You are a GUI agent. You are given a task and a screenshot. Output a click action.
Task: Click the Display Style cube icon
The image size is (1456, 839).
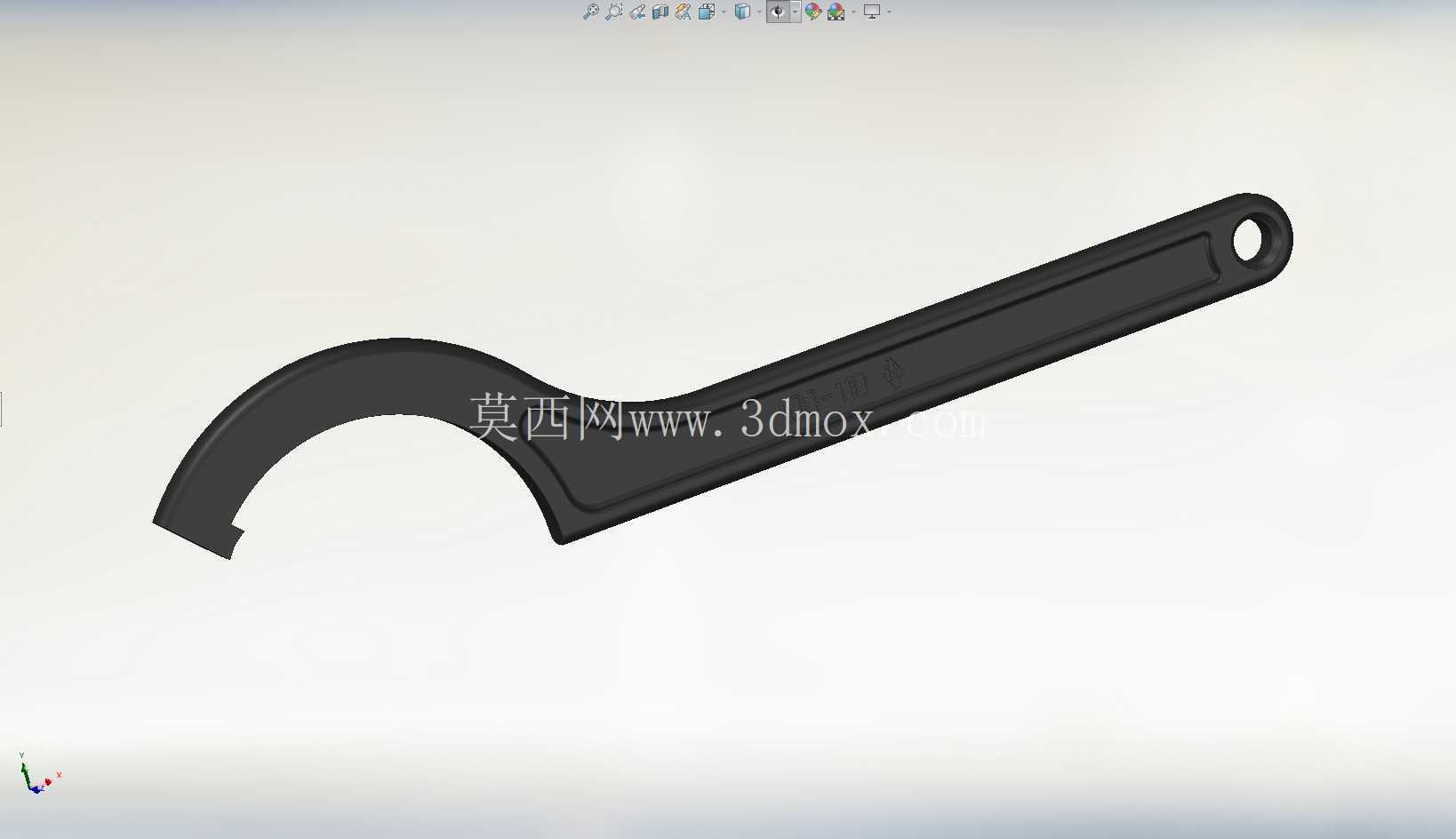tap(743, 12)
